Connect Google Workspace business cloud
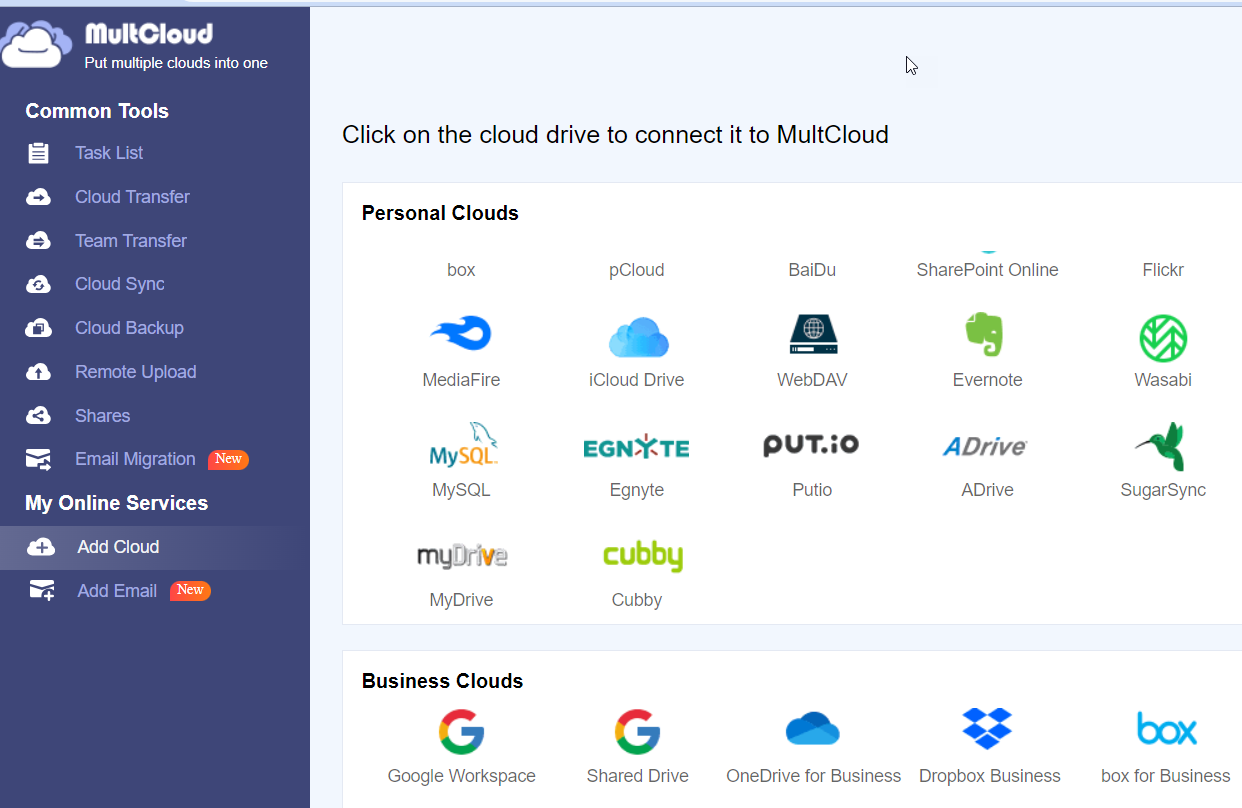The width and height of the screenshot is (1242, 808). pos(461,732)
